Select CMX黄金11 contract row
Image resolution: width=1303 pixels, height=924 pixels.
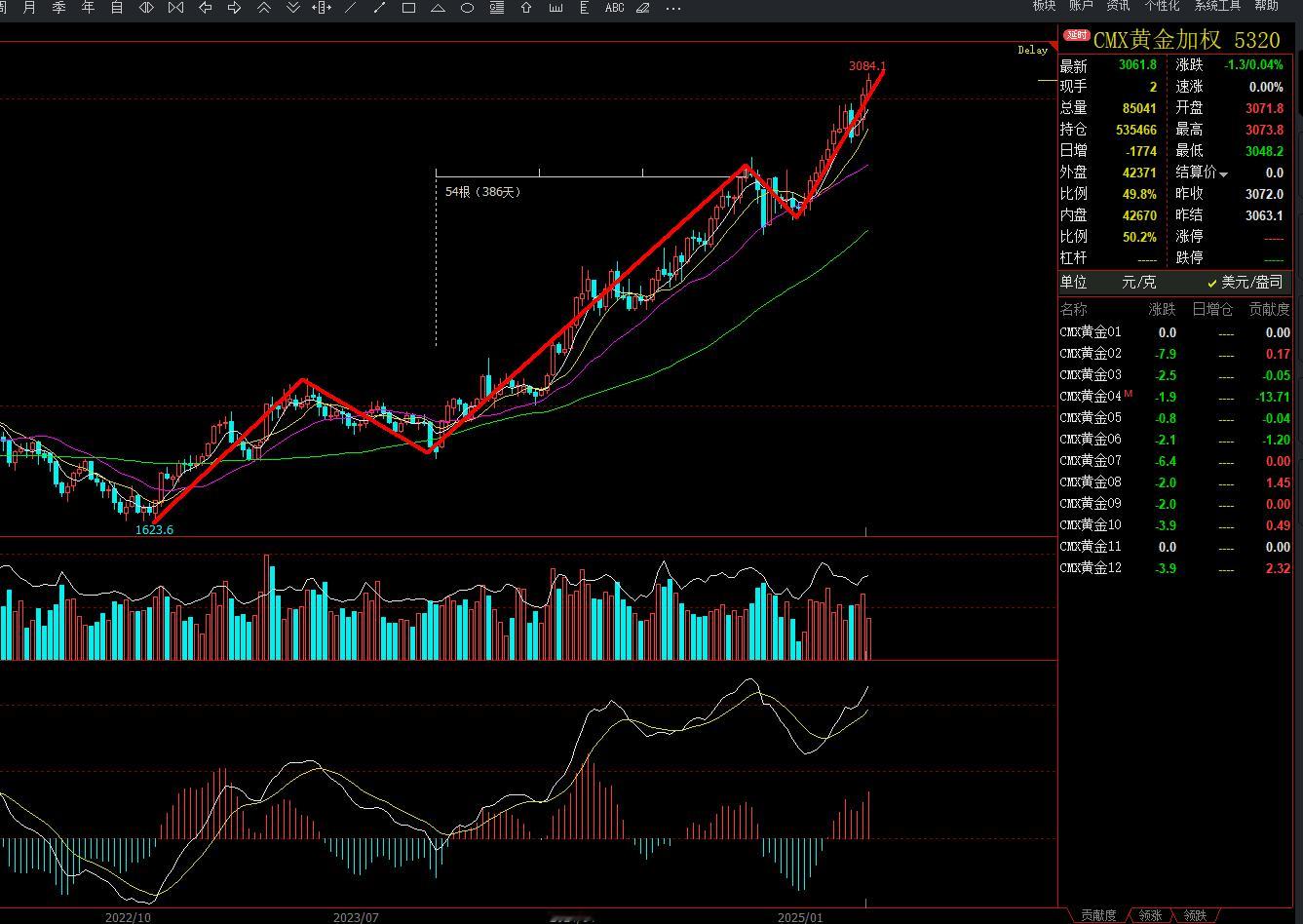(x=1175, y=547)
